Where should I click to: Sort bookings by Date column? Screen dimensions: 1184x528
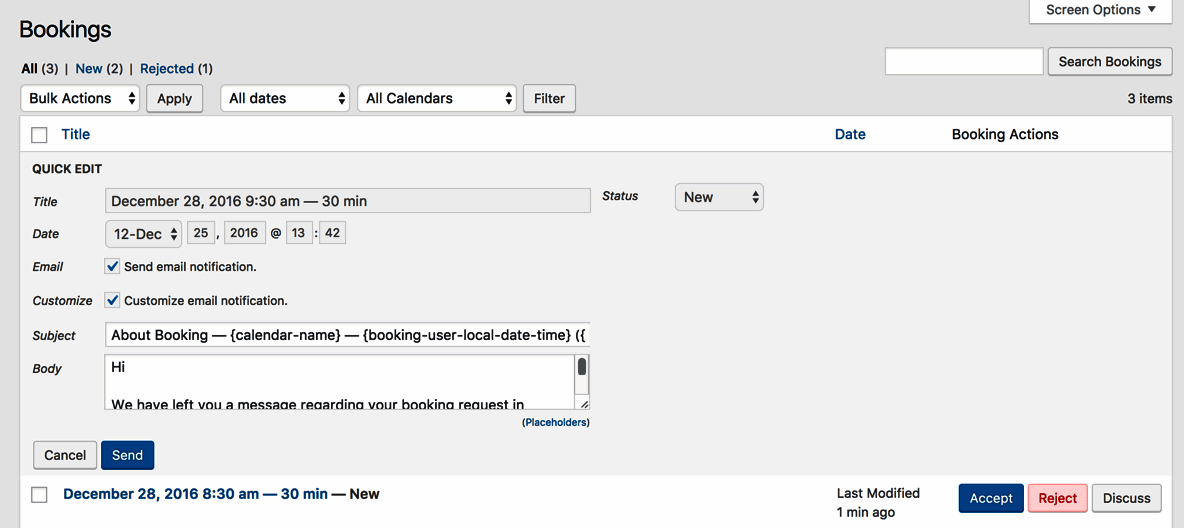[x=850, y=134]
